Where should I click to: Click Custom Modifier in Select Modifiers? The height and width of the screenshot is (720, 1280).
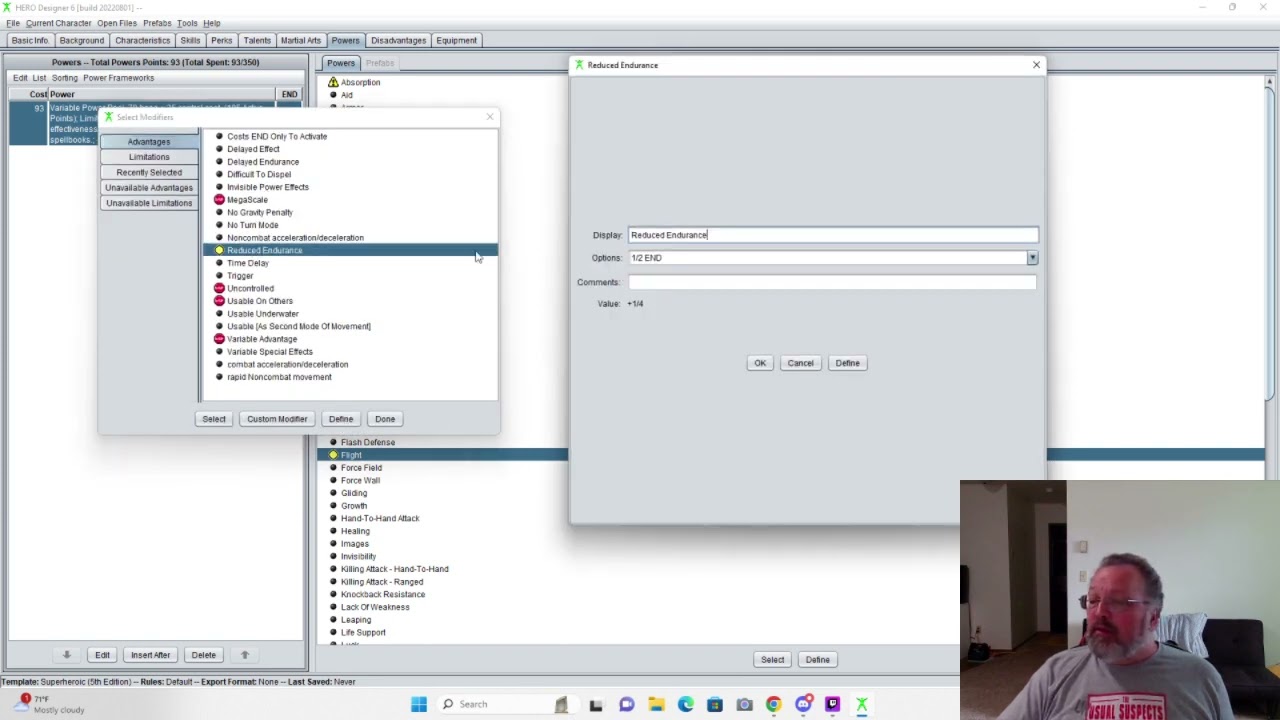(x=277, y=419)
